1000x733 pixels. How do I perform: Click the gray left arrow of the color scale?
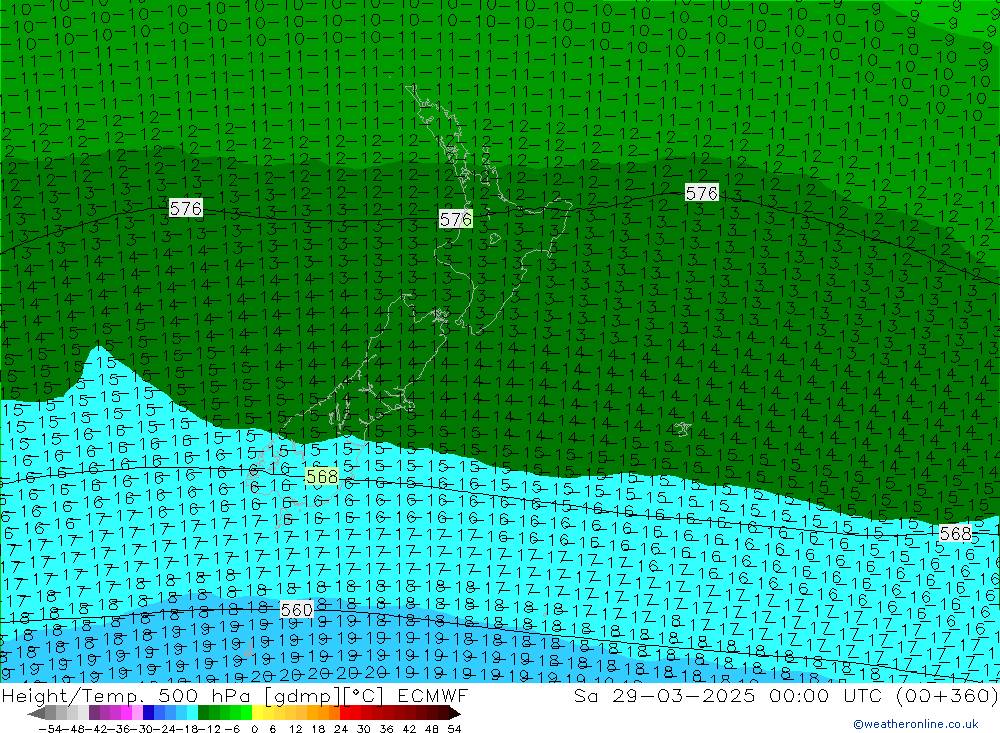pos(37,713)
